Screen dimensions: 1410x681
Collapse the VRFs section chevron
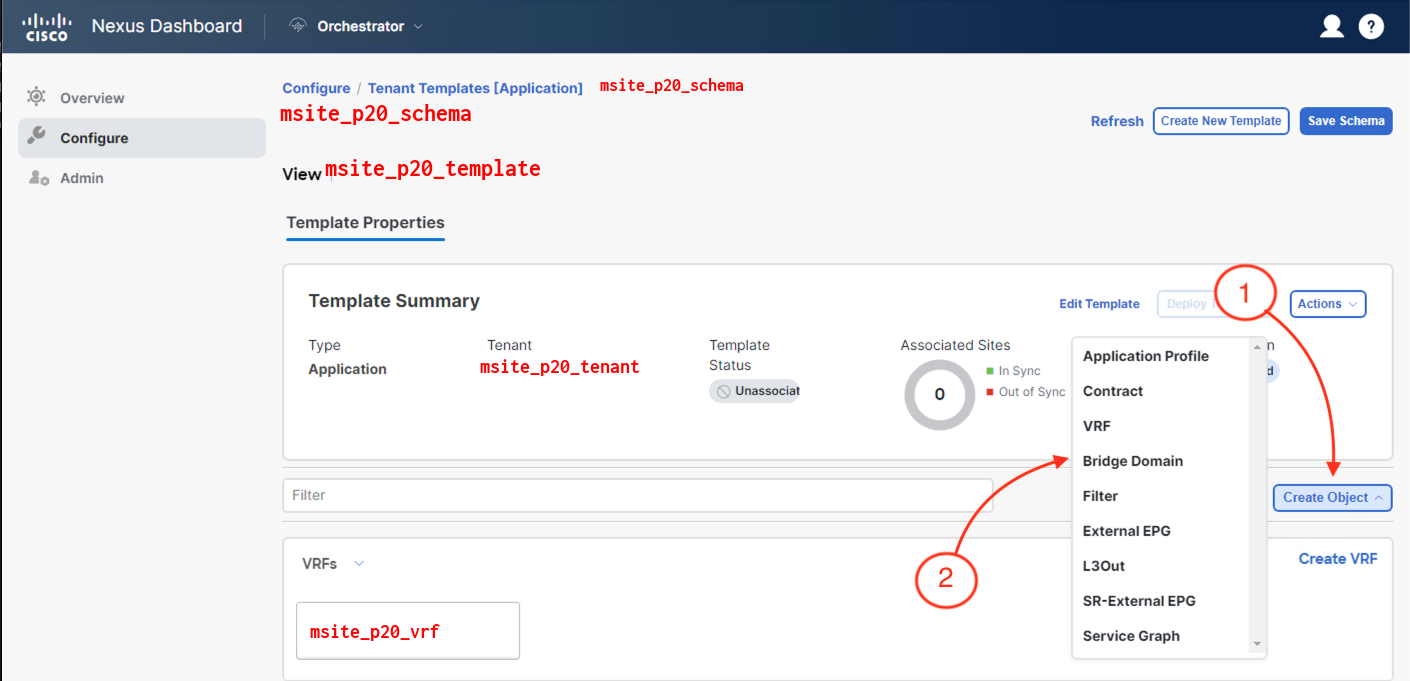[359, 564]
